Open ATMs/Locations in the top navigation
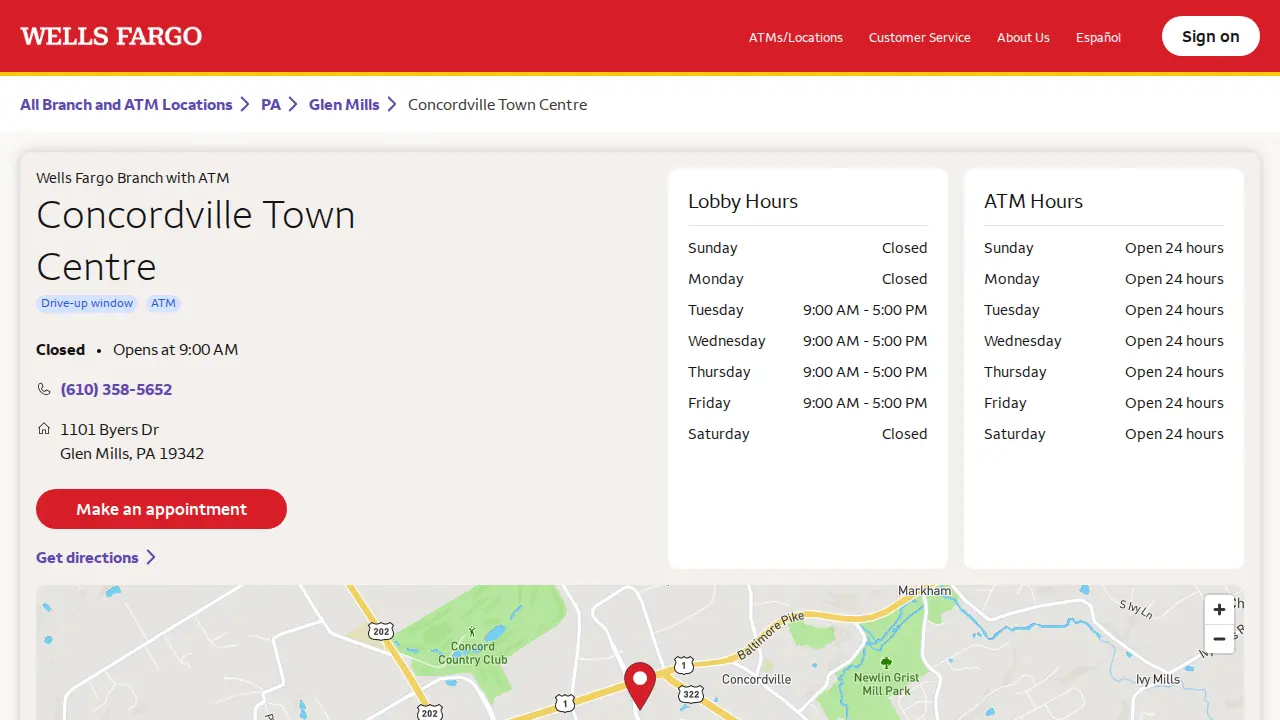 pos(796,37)
